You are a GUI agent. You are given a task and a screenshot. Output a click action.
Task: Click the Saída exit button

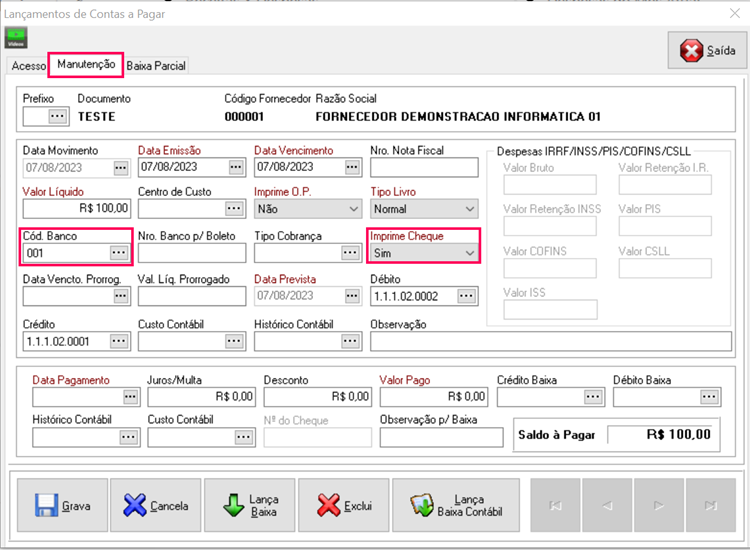708,51
